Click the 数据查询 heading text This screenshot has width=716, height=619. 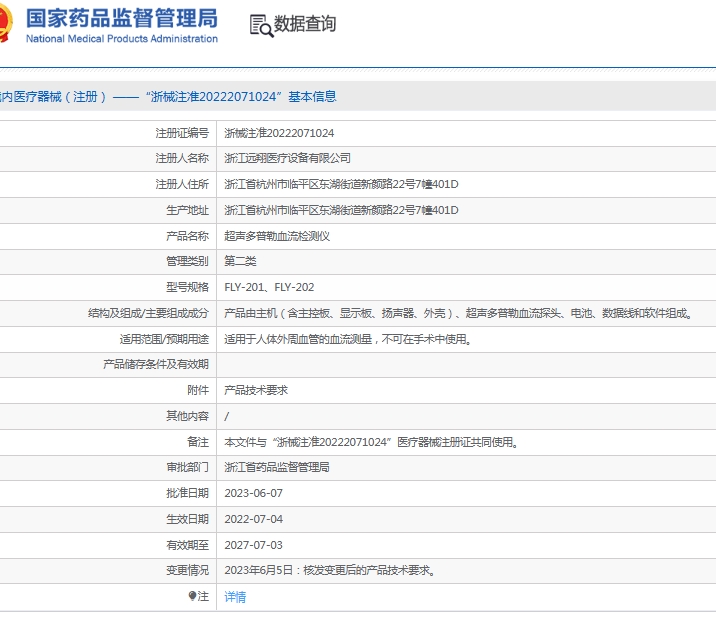(x=305, y=24)
